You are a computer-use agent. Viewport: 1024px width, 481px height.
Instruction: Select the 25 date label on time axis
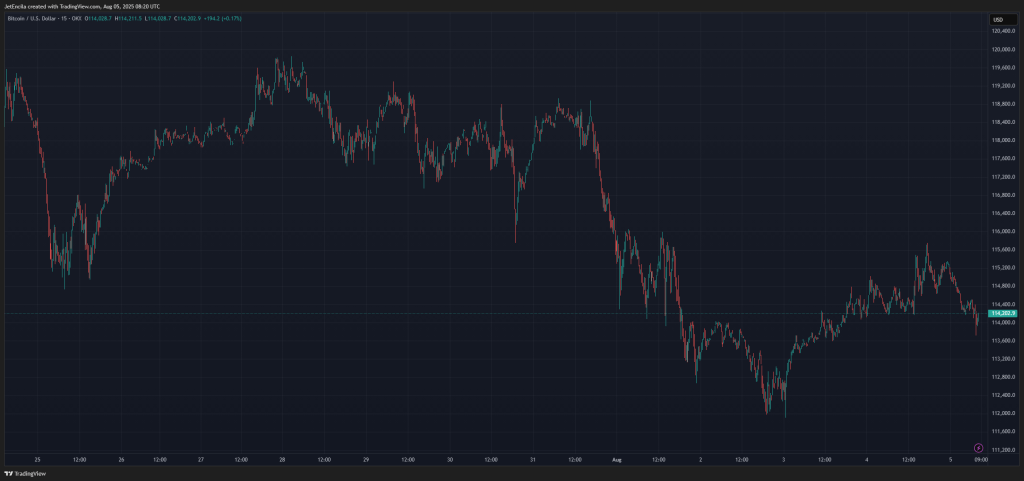[x=37, y=460]
